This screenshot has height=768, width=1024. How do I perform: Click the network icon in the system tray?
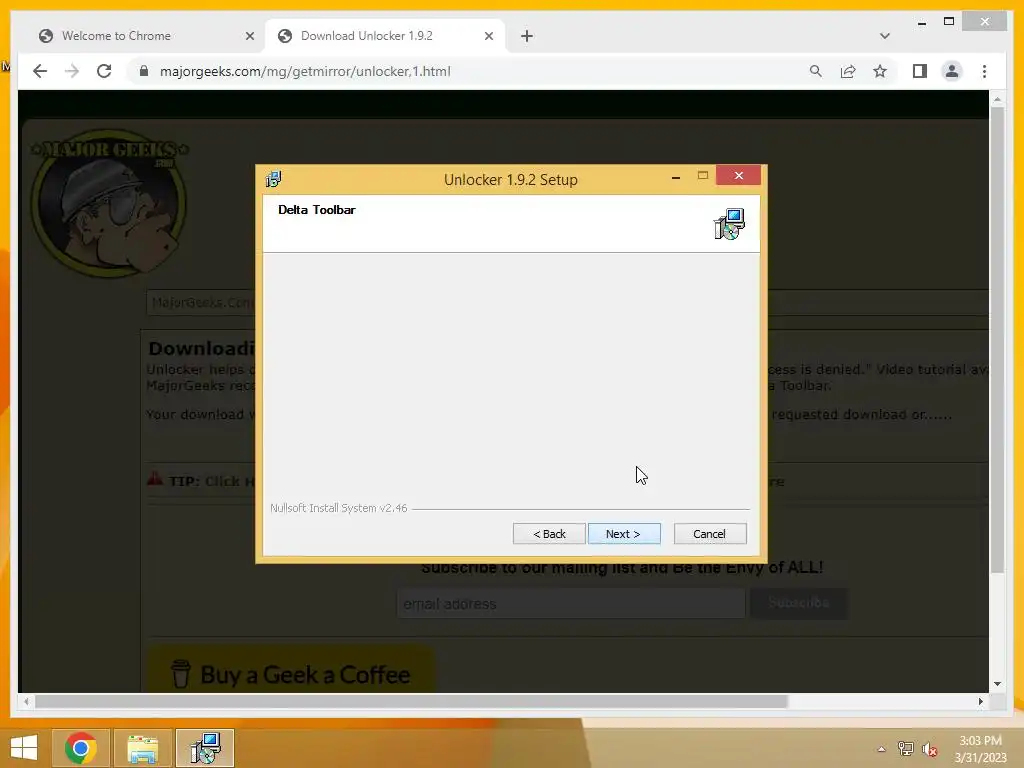pyautogui.click(x=906, y=749)
